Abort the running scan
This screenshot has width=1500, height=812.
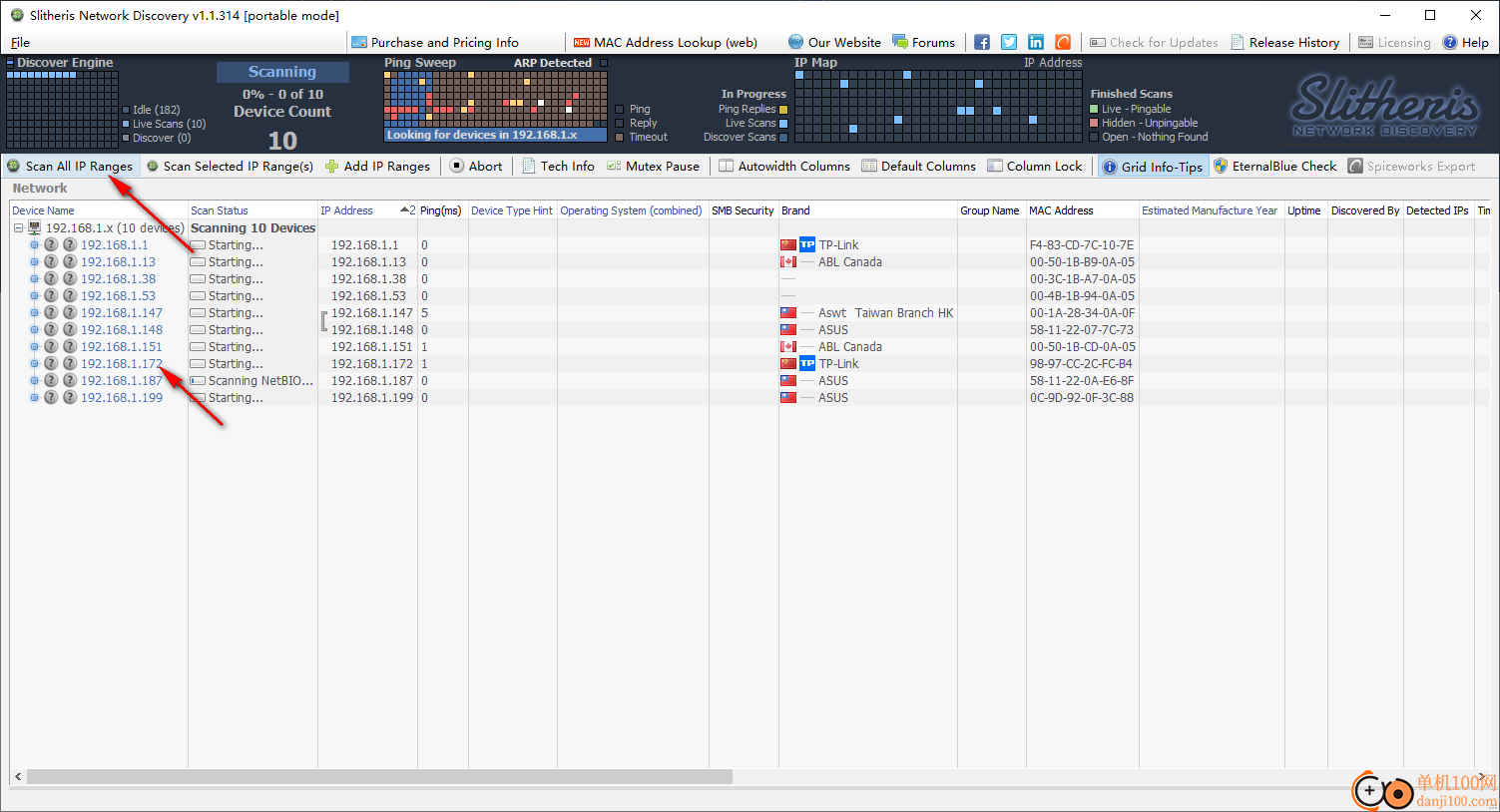click(476, 167)
